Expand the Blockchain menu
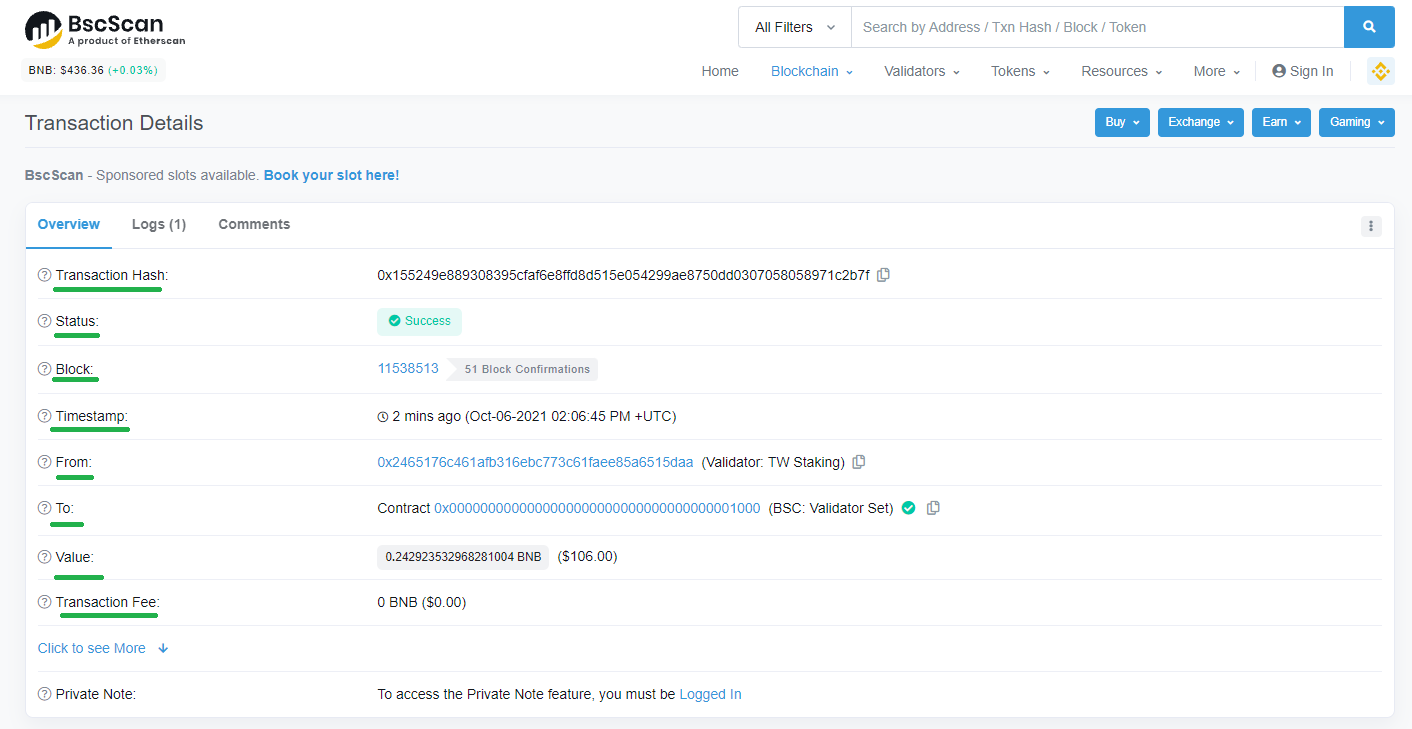 [x=811, y=71]
